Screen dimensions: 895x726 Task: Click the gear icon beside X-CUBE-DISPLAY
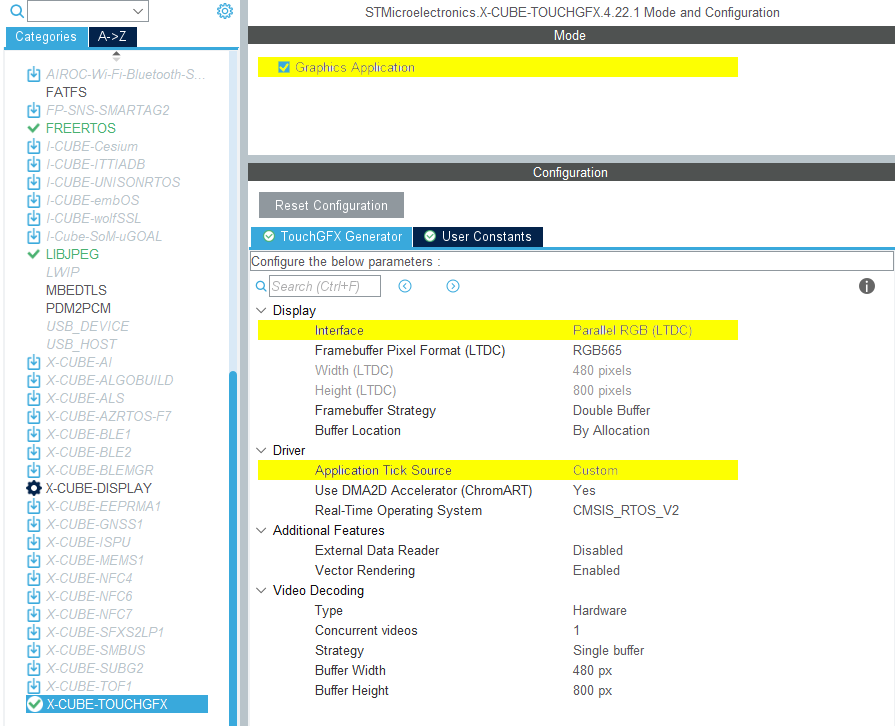coord(34,488)
